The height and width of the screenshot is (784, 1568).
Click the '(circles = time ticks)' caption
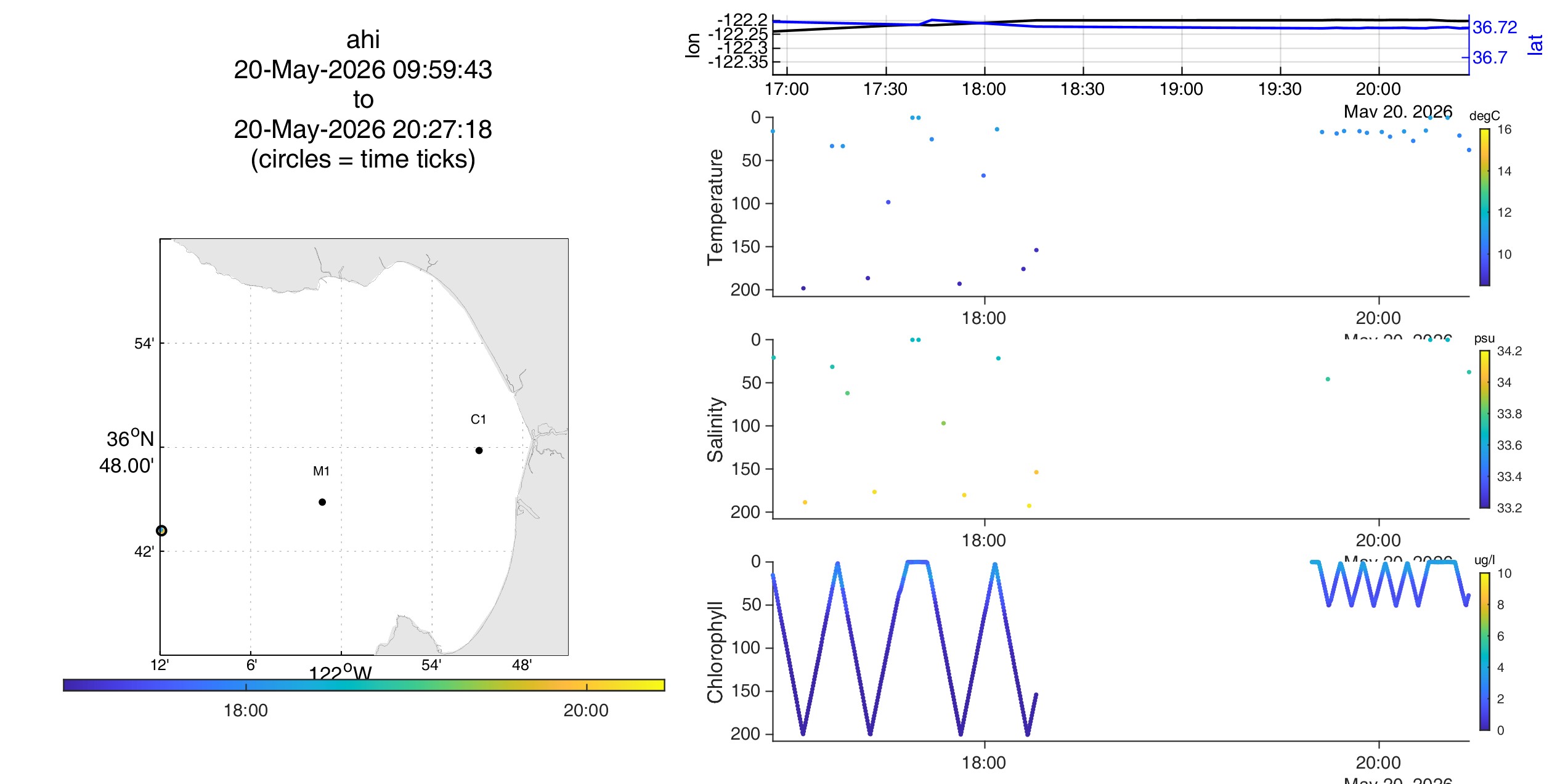pos(363,159)
